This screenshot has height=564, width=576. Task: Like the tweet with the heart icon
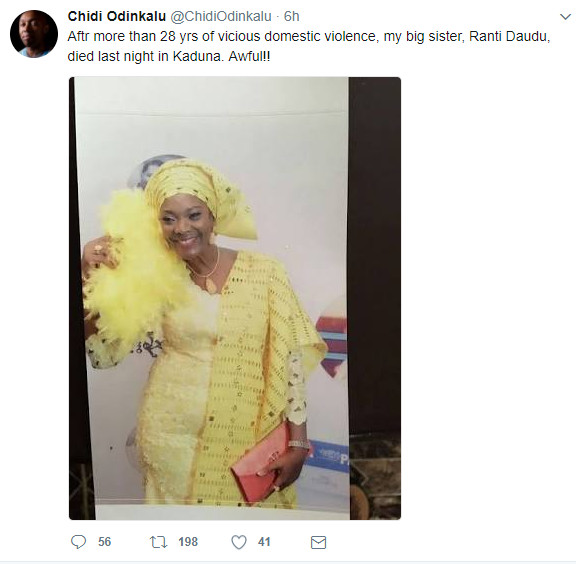click(x=239, y=542)
